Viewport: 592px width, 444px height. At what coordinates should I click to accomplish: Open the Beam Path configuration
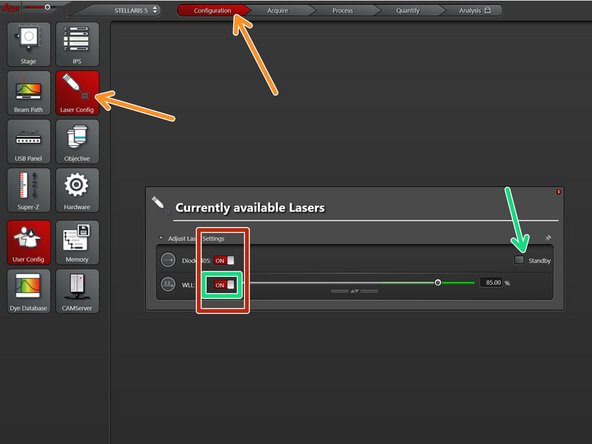point(29,93)
